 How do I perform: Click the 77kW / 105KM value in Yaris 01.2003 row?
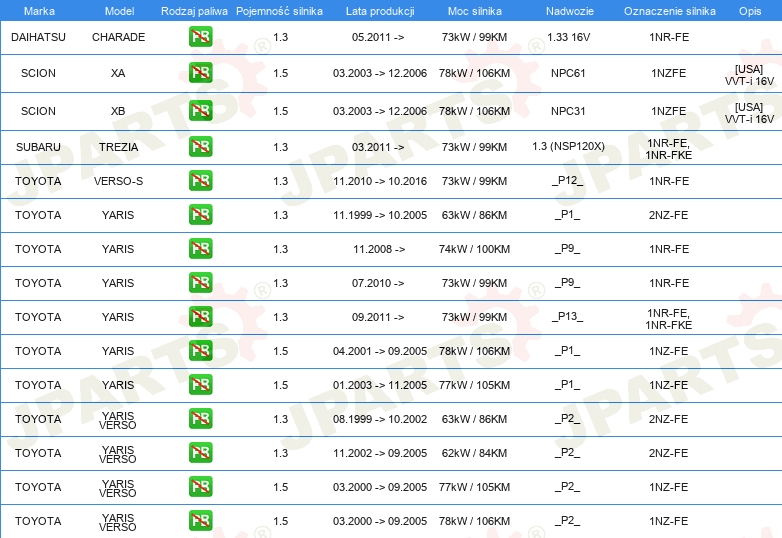[474, 385]
